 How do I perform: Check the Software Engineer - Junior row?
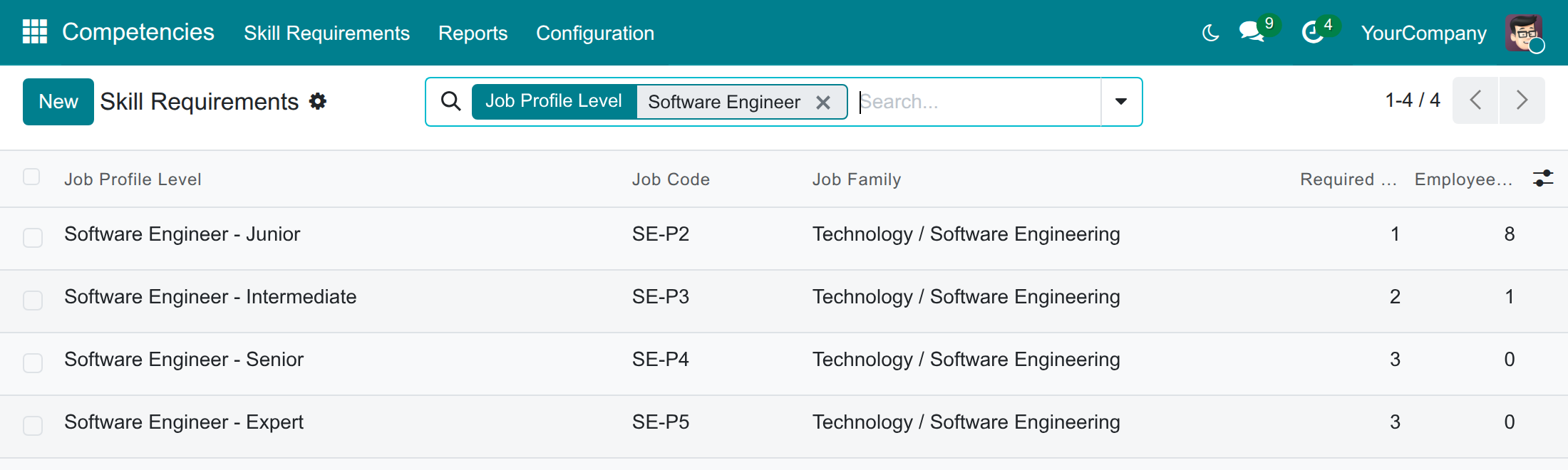coord(33,237)
